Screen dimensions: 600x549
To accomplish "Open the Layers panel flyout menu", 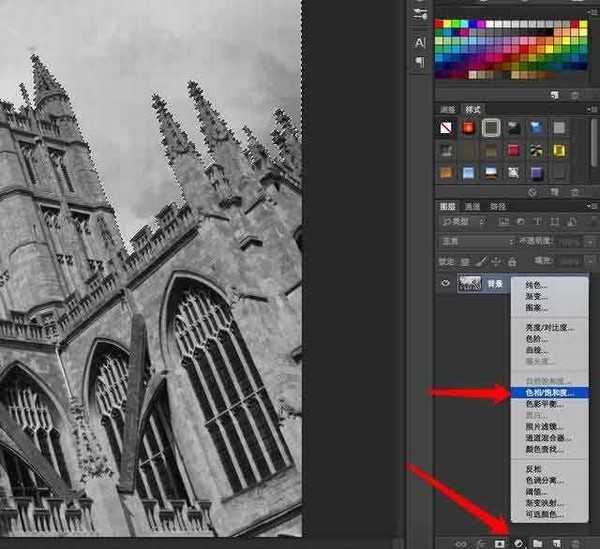I will pos(590,206).
